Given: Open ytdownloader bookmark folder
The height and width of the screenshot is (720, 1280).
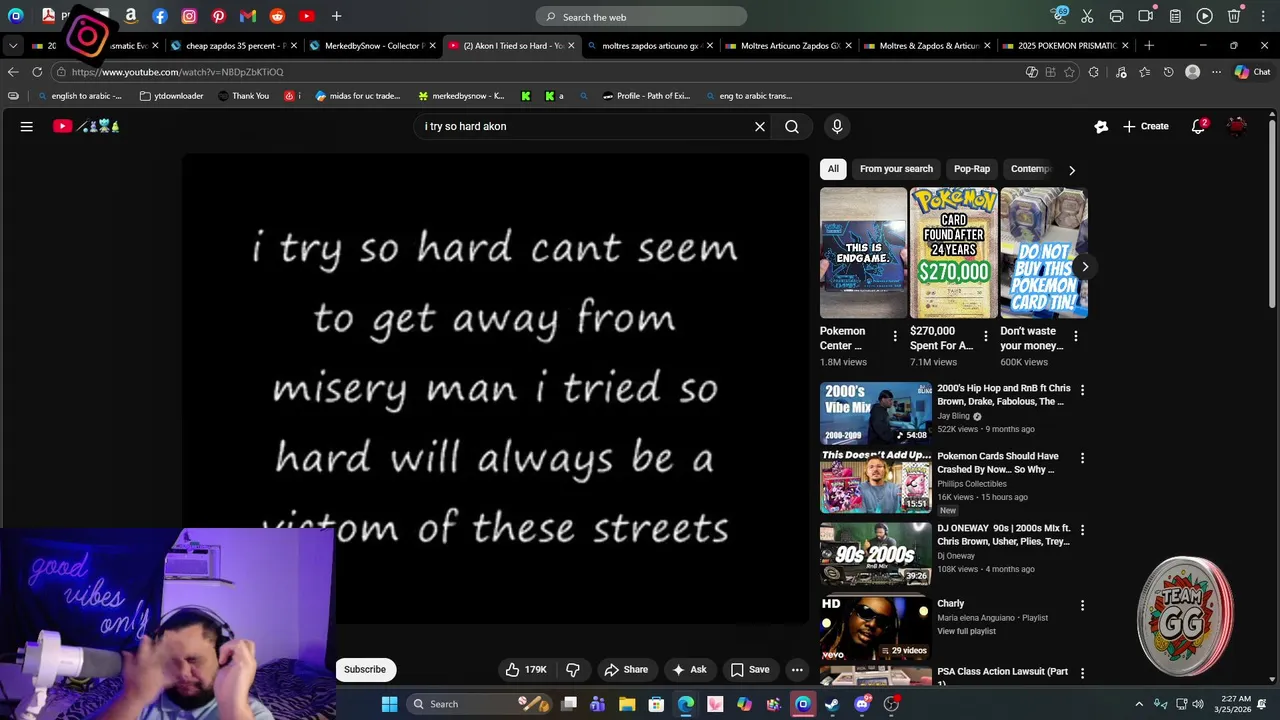Looking at the screenshot, I should coord(171,96).
